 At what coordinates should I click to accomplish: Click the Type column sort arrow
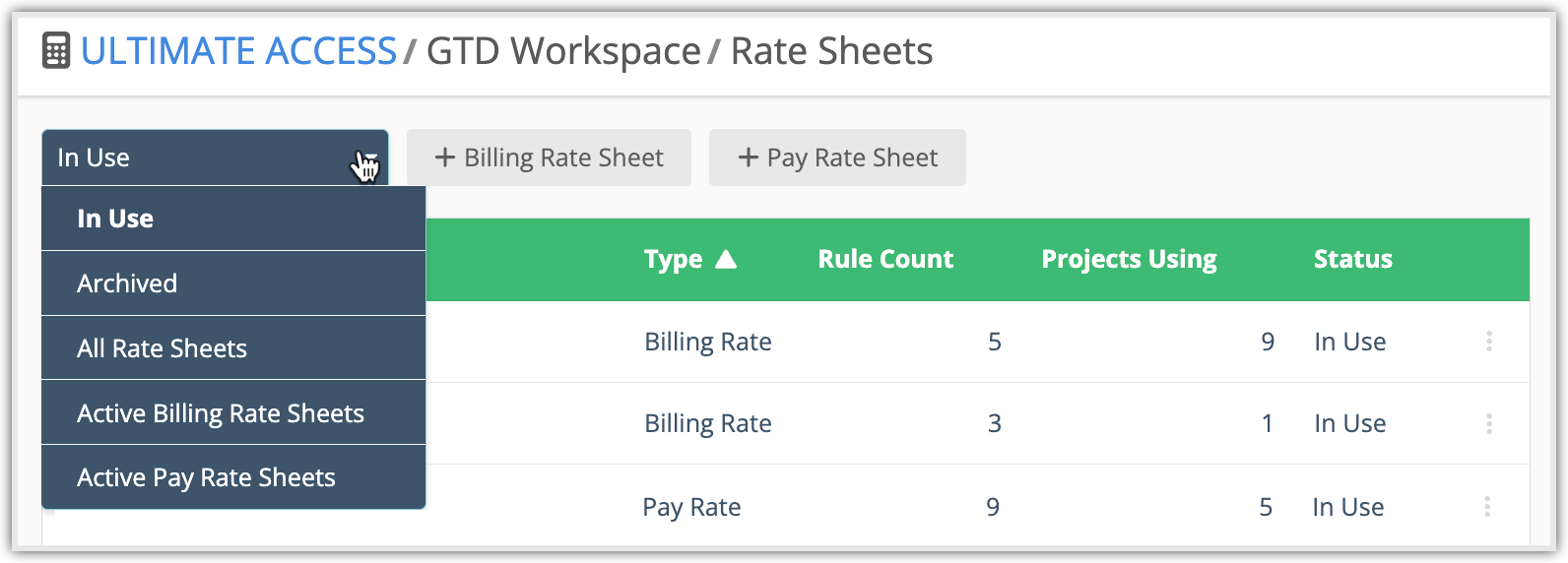tap(726, 259)
